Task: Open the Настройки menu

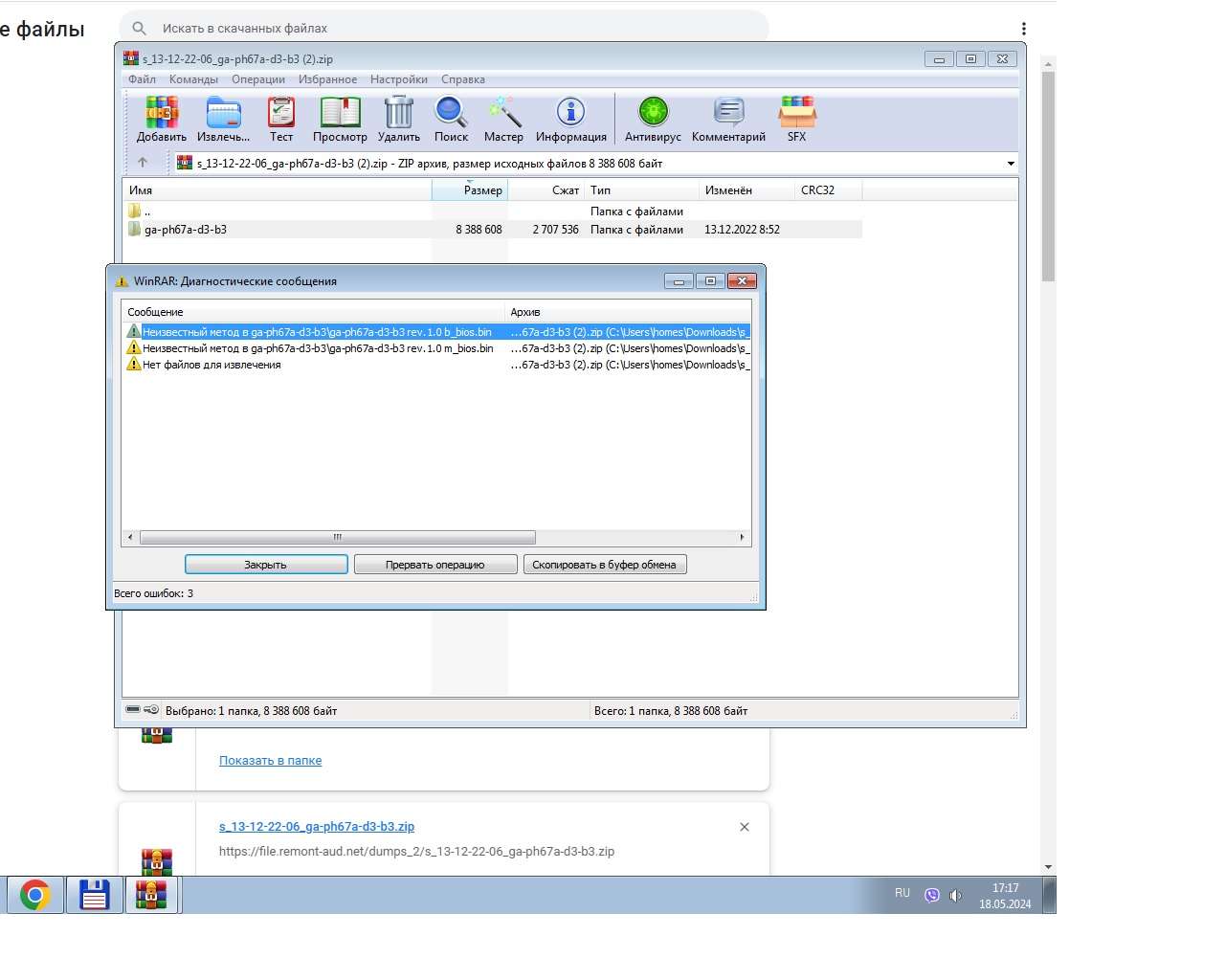Action: click(399, 79)
